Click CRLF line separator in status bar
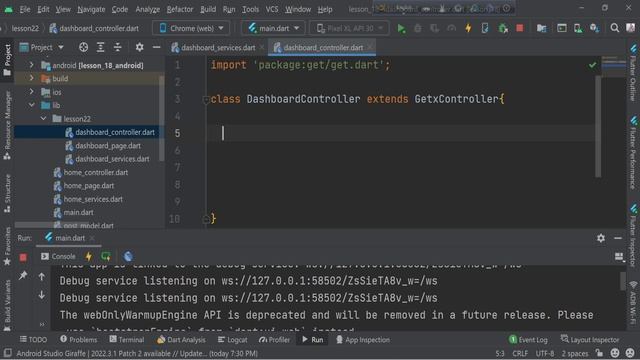 coord(520,353)
